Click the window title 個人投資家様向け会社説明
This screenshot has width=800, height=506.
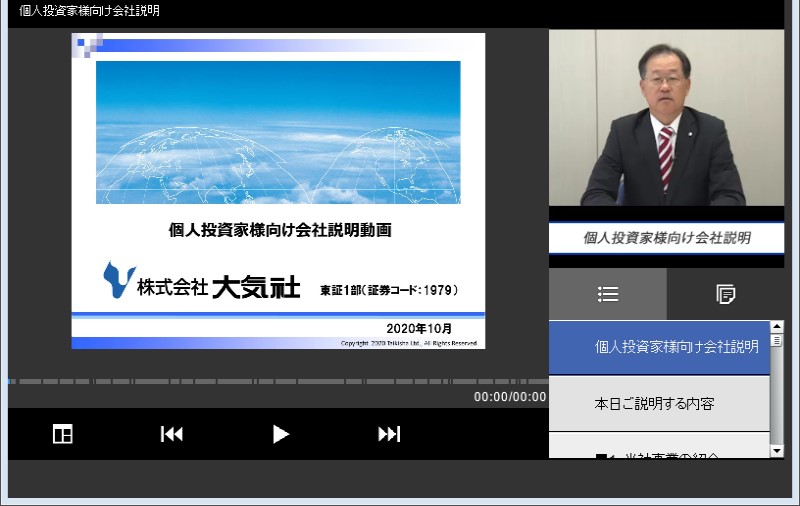pos(89,10)
